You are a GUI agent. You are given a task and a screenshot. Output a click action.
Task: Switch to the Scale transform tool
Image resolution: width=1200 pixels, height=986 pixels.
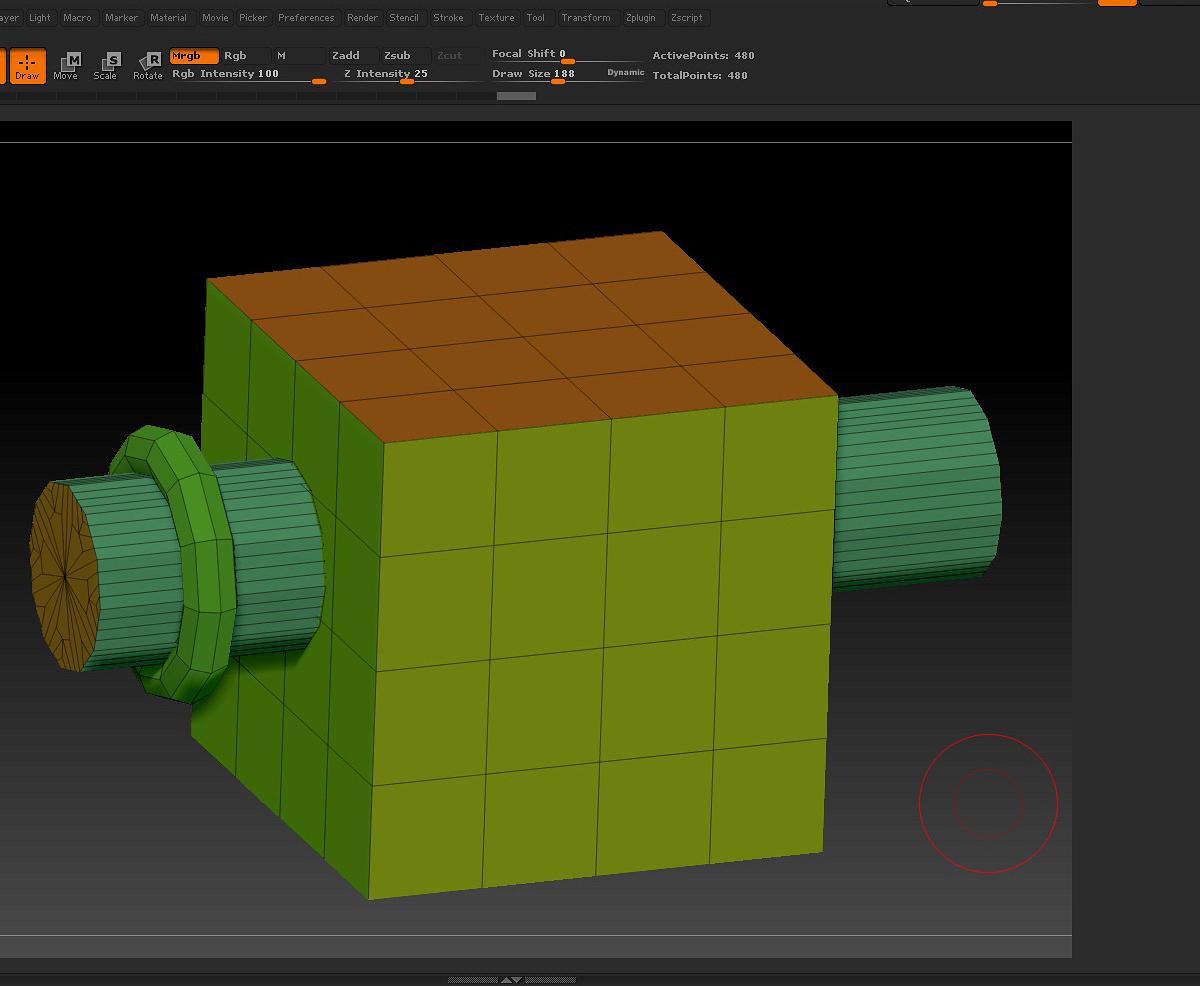pos(106,66)
